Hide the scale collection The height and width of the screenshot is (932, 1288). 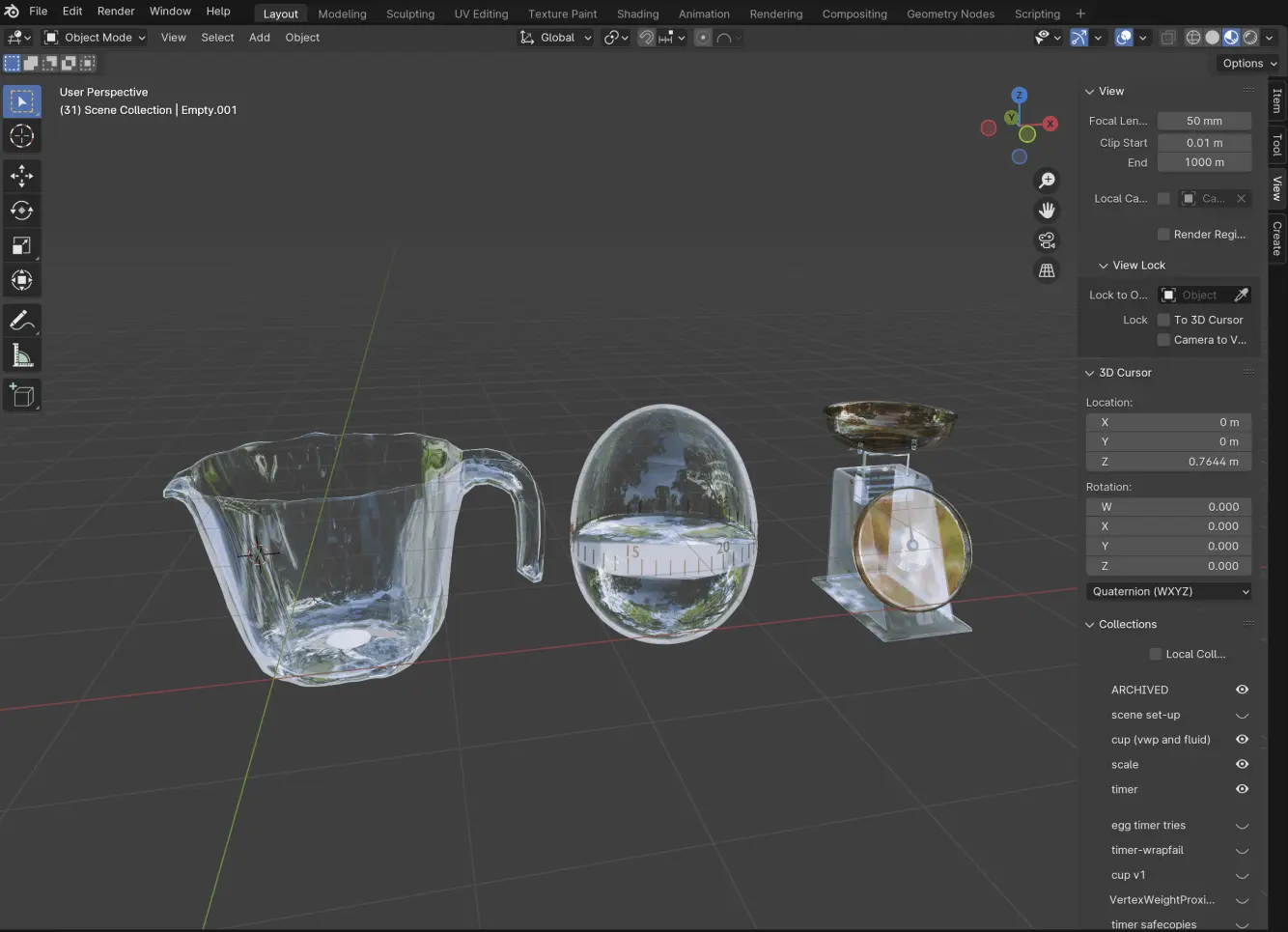1243,764
